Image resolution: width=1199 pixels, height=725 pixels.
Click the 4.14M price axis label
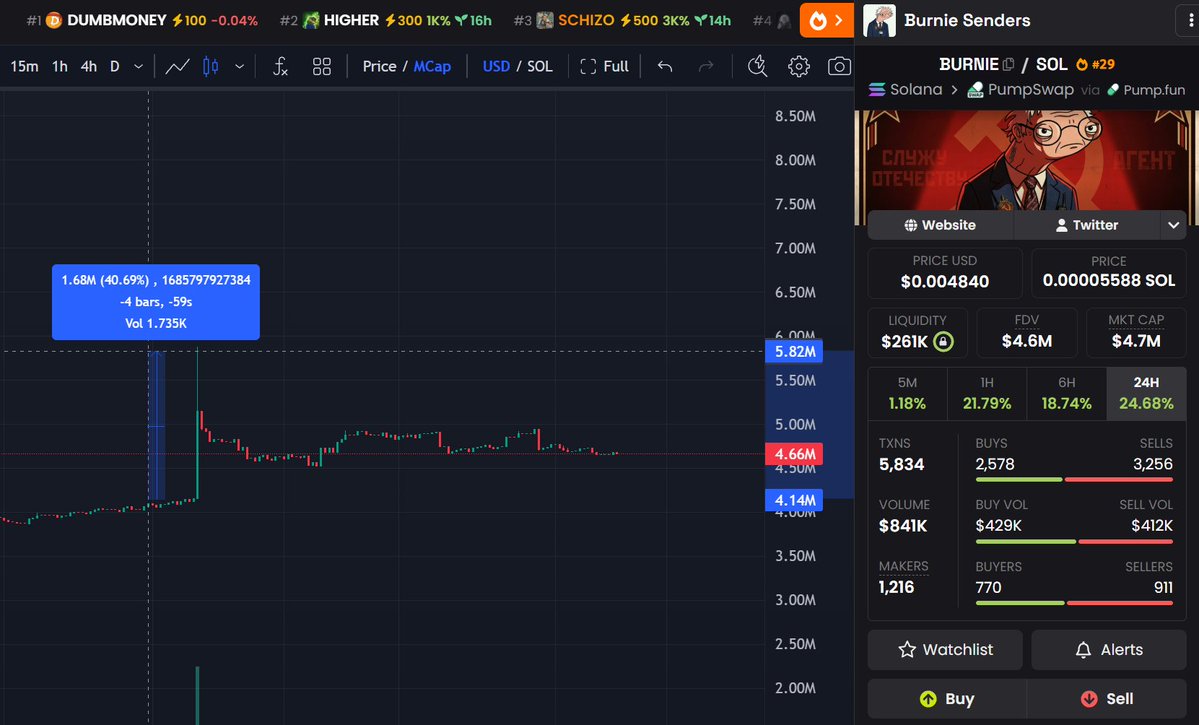point(794,500)
